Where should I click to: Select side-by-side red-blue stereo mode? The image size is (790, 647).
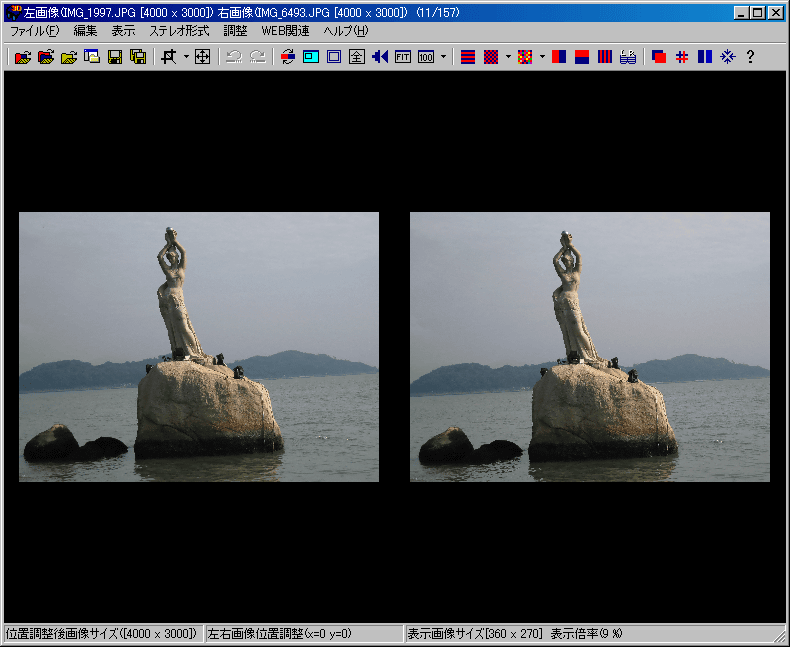point(559,56)
